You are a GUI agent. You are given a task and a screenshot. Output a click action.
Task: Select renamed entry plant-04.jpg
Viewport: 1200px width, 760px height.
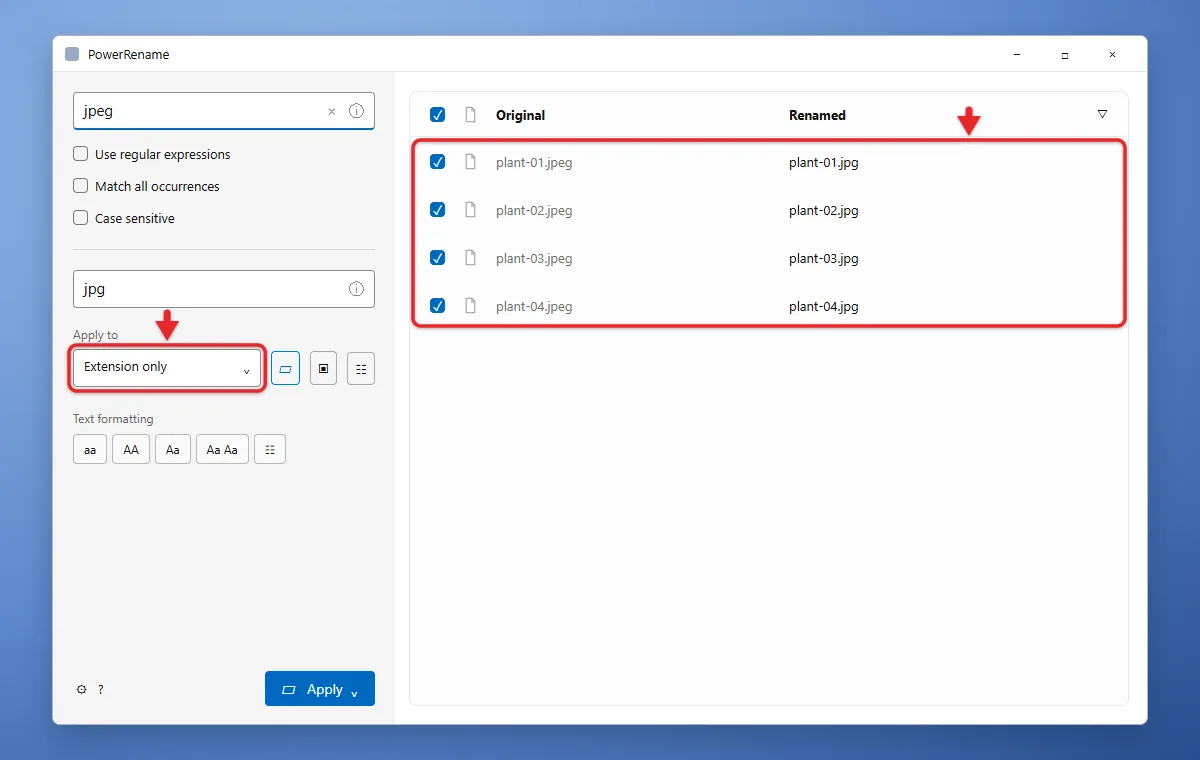click(x=824, y=306)
